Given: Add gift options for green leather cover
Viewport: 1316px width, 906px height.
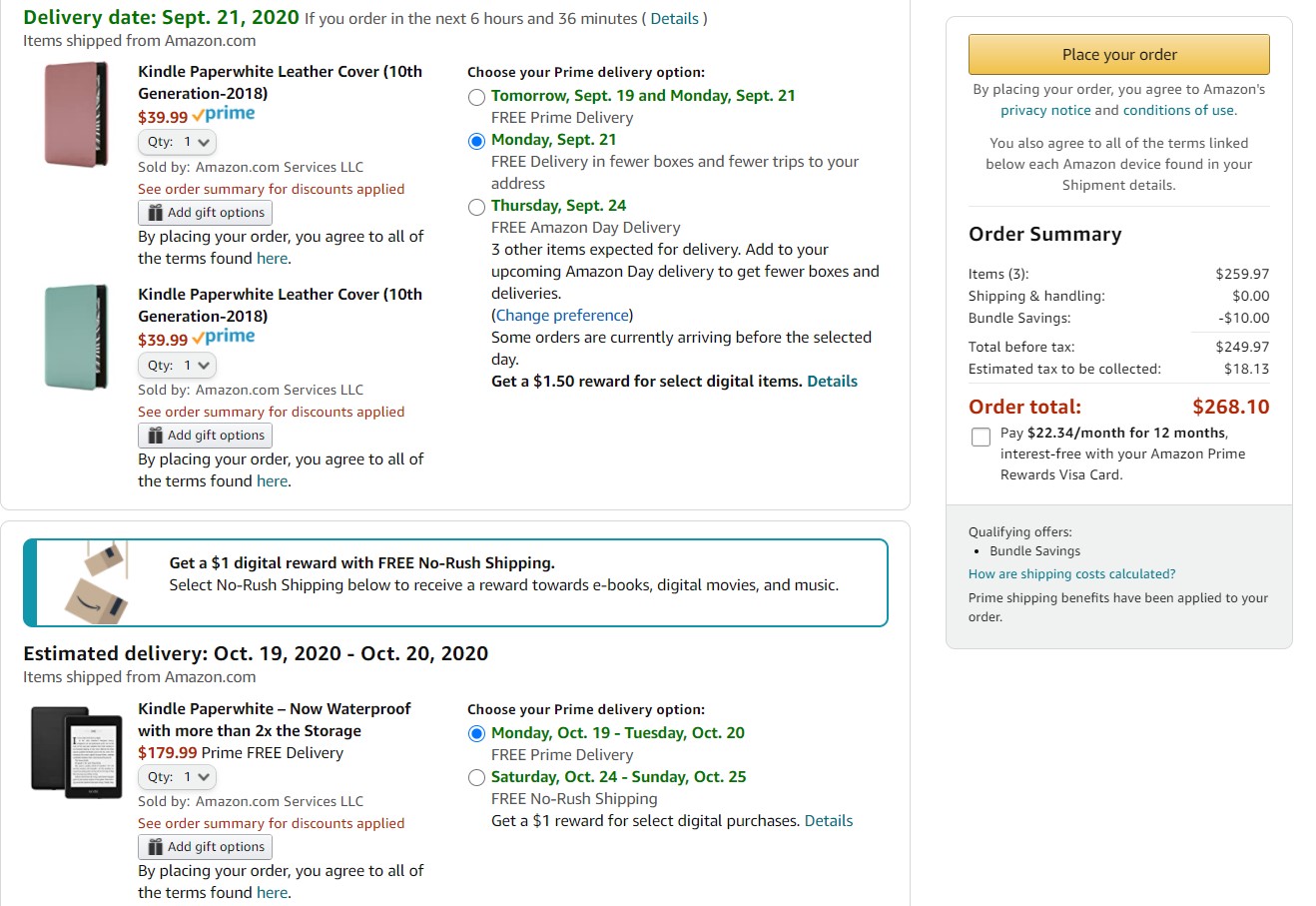Looking at the screenshot, I should tap(205, 436).
